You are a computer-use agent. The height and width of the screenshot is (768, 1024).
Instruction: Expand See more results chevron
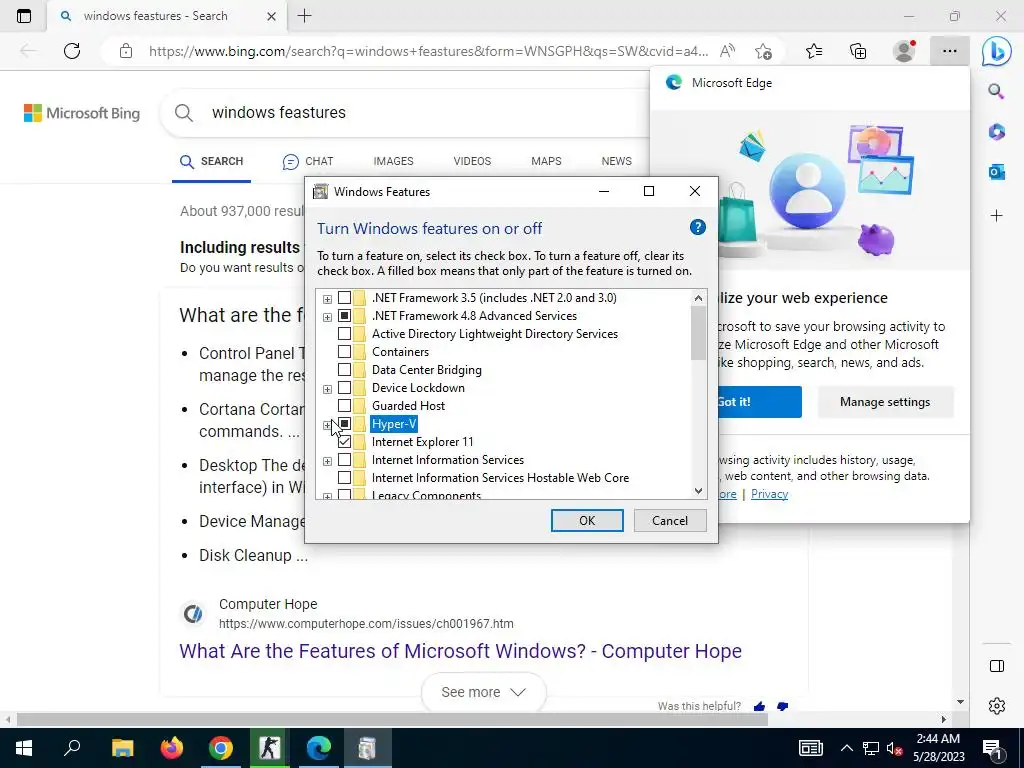click(518, 692)
